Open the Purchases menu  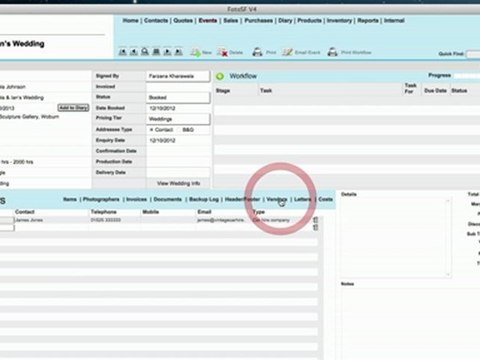coord(258,21)
